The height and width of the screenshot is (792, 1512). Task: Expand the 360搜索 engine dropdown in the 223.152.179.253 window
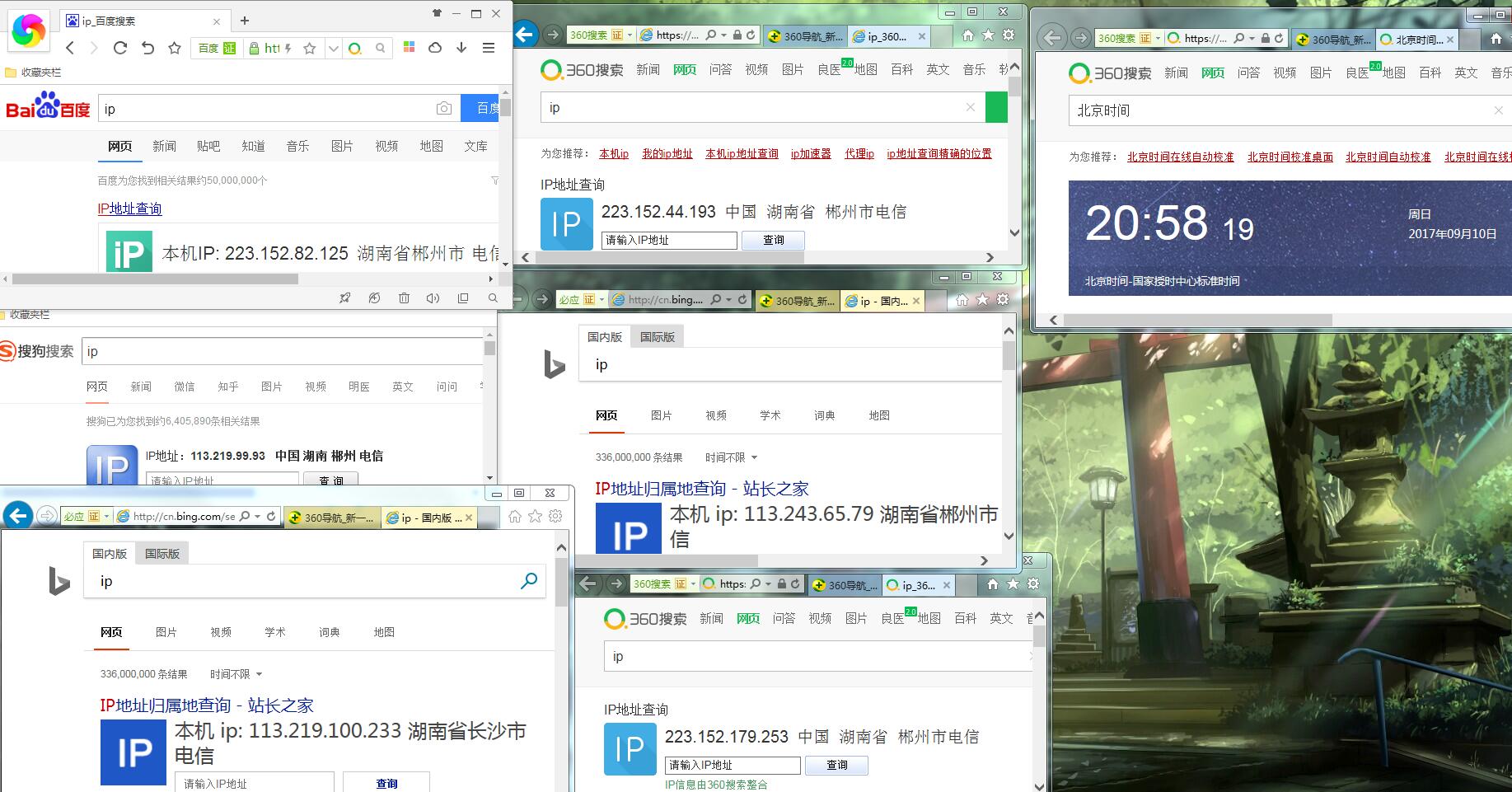[693, 583]
